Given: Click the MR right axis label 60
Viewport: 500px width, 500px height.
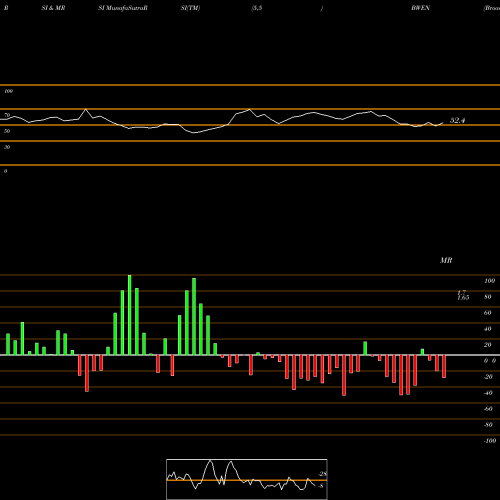Looking at the screenshot, I should pos(488,313).
